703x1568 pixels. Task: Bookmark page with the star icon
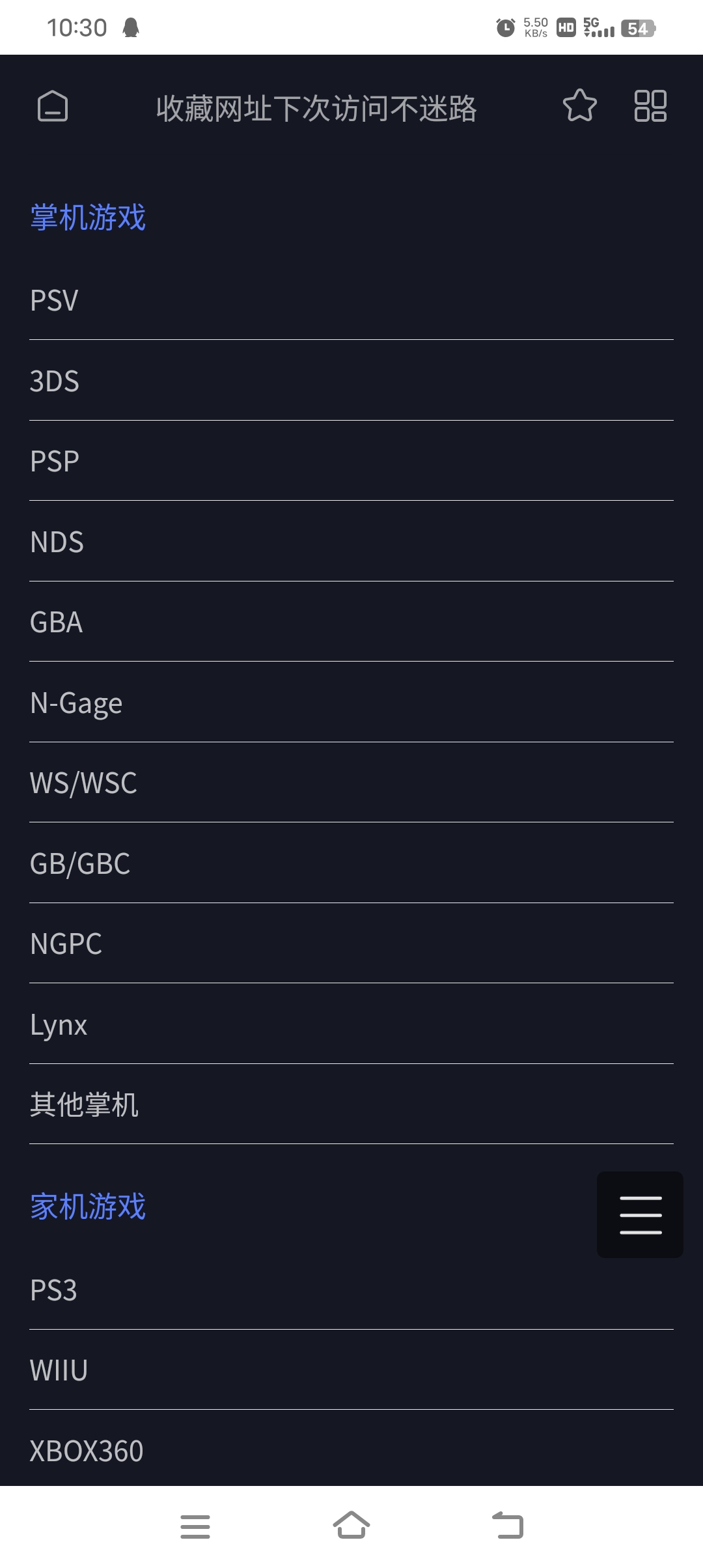[x=579, y=105]
